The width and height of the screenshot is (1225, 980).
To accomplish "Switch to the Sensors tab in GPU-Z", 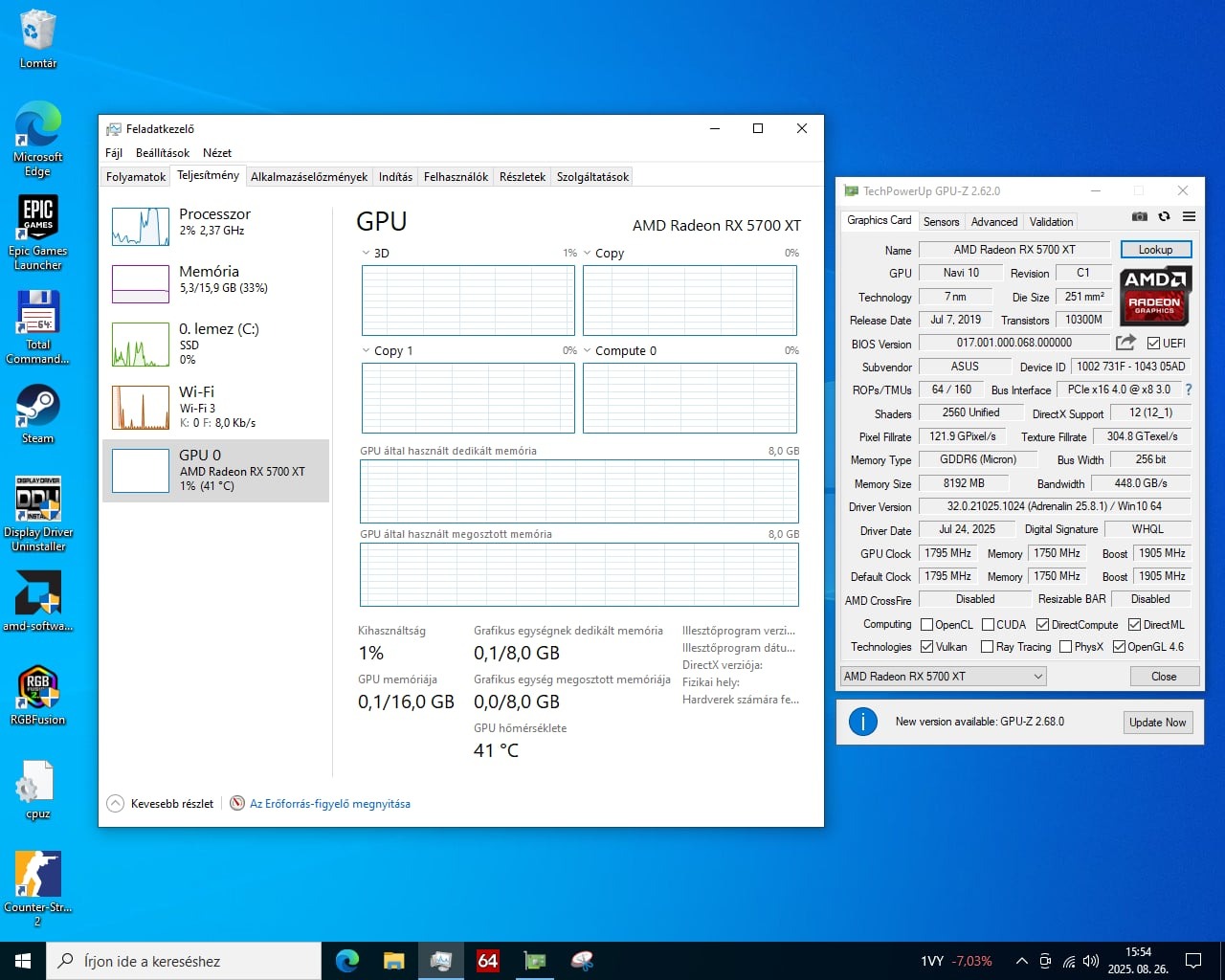I will click(x=941, y=222).
